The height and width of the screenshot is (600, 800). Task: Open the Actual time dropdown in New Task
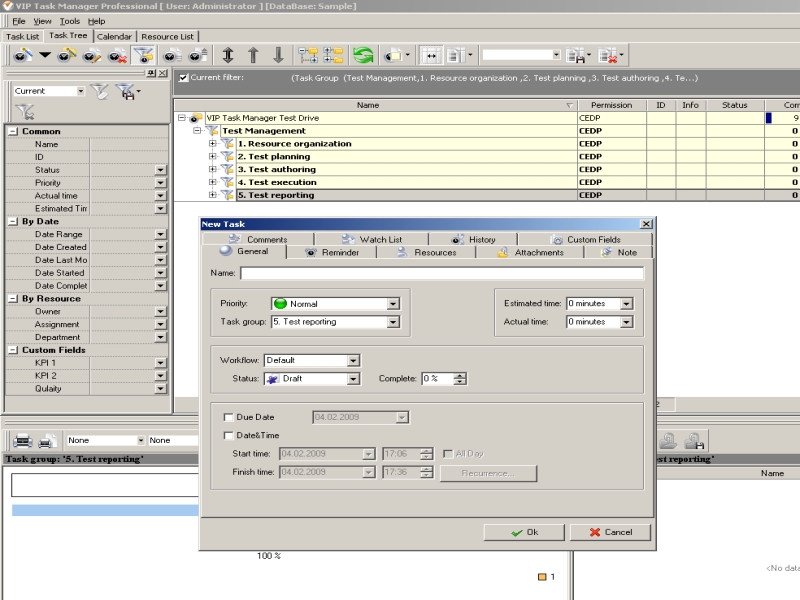626,322
